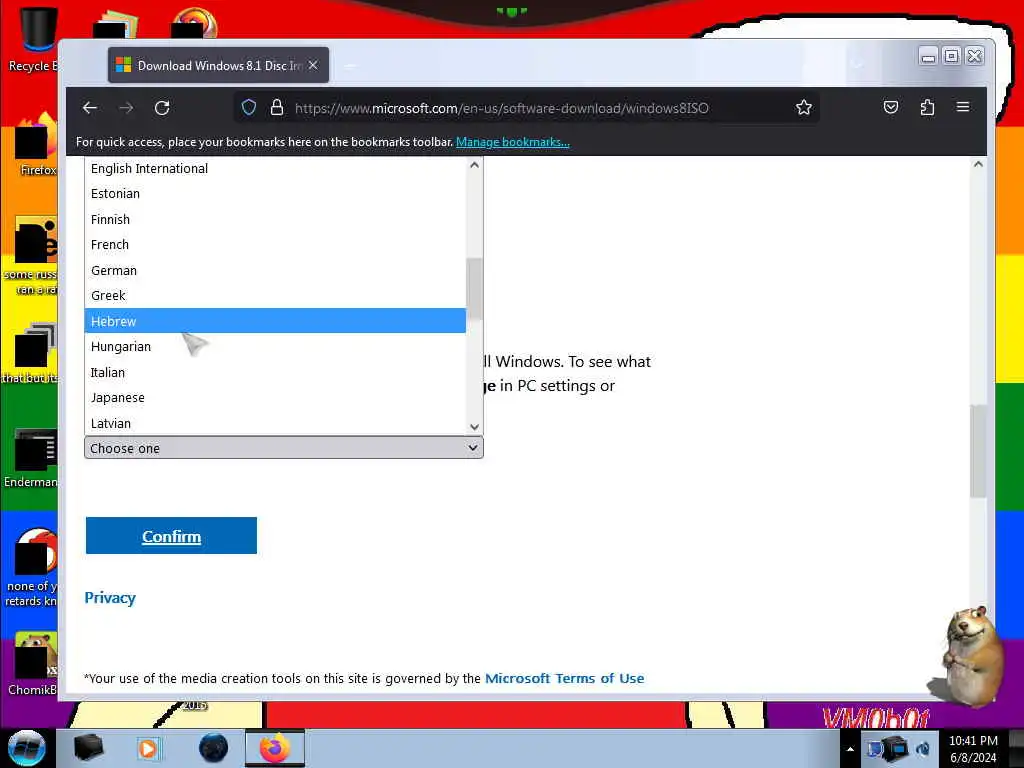
Task: Click the language list scroll up arrow
Action: click(x=475, y=165)
